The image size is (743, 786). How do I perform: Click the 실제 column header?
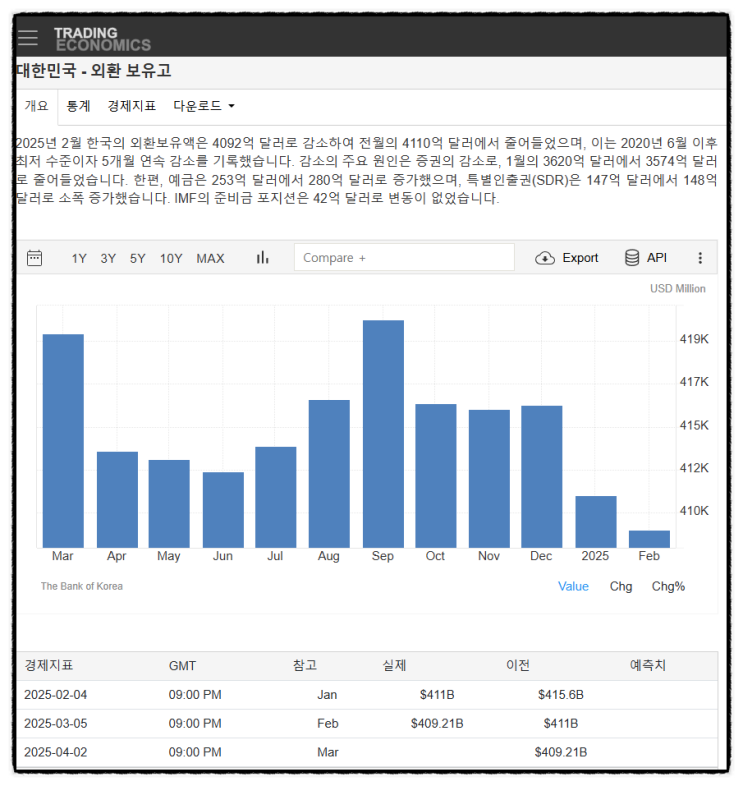(395, 666)
